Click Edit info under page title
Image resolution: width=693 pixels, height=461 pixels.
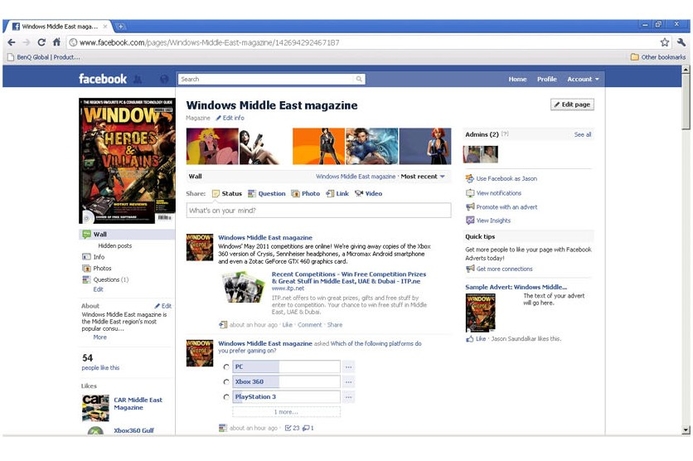click(230, 118)
